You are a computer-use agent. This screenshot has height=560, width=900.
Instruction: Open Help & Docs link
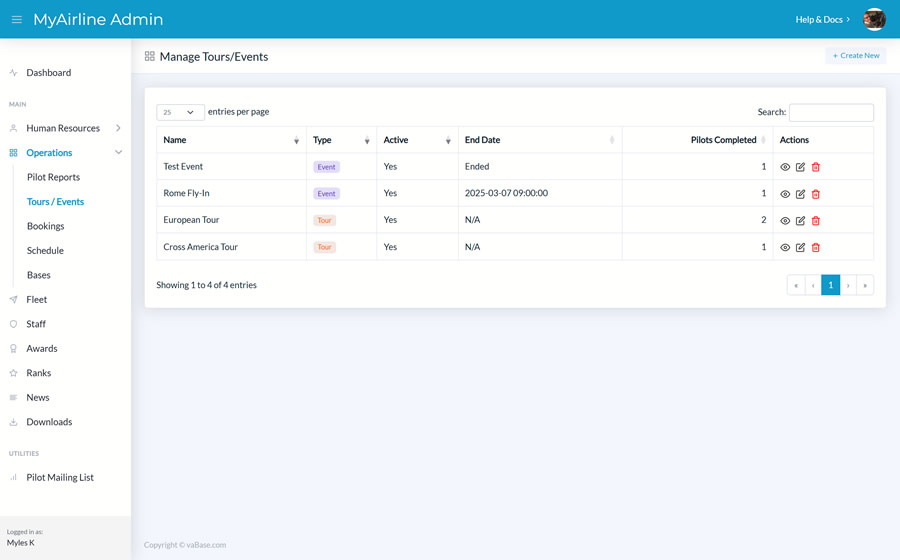[x=823, y=20]
